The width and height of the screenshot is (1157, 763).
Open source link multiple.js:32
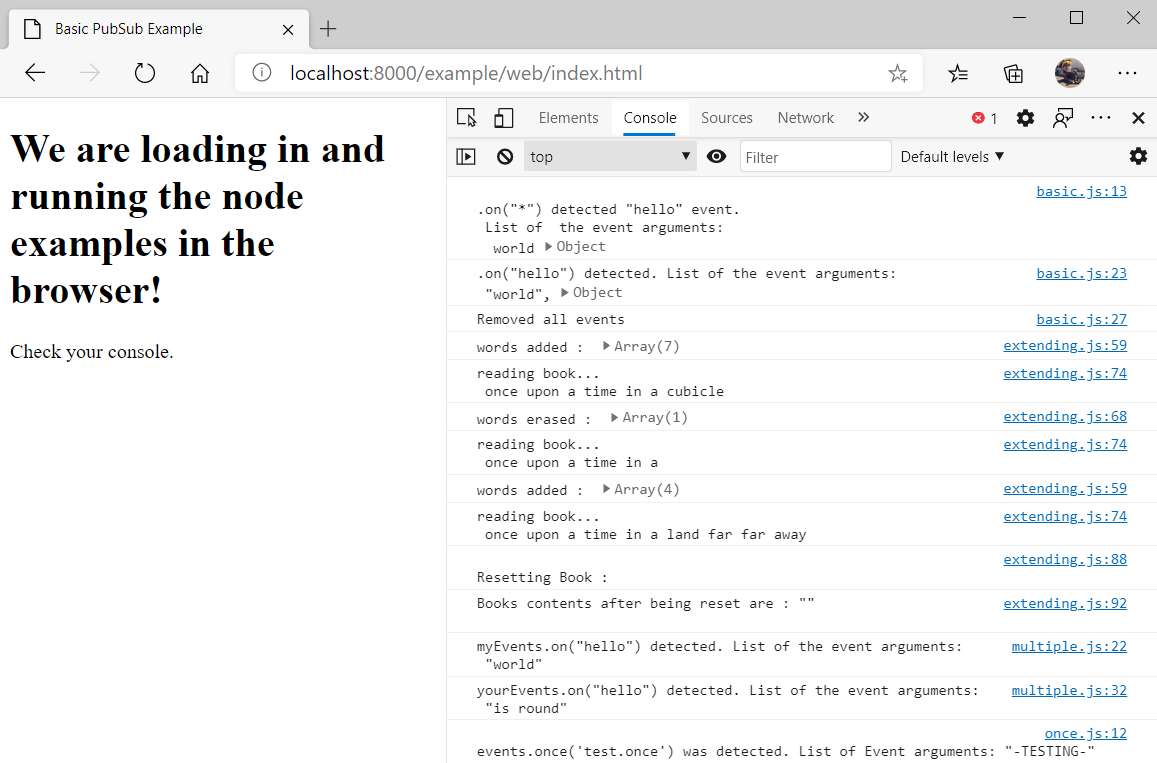tap(1069, 690)
